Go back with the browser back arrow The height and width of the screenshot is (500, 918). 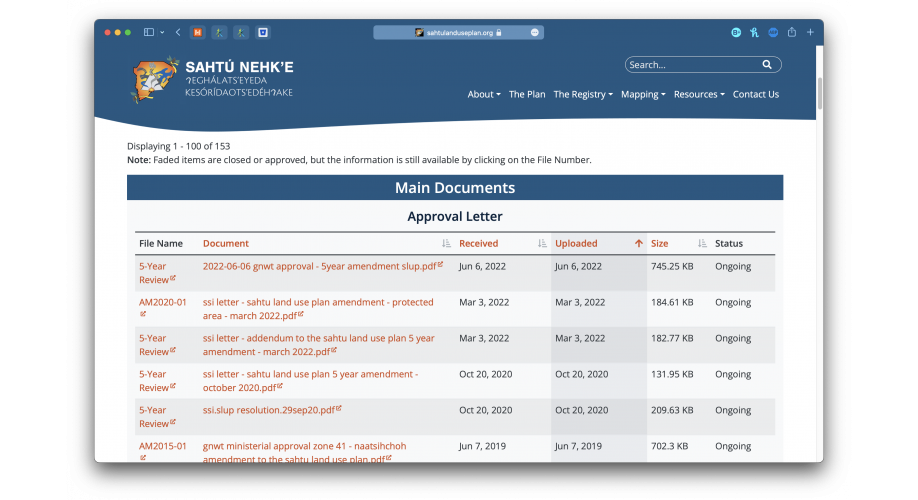(178, 32)
